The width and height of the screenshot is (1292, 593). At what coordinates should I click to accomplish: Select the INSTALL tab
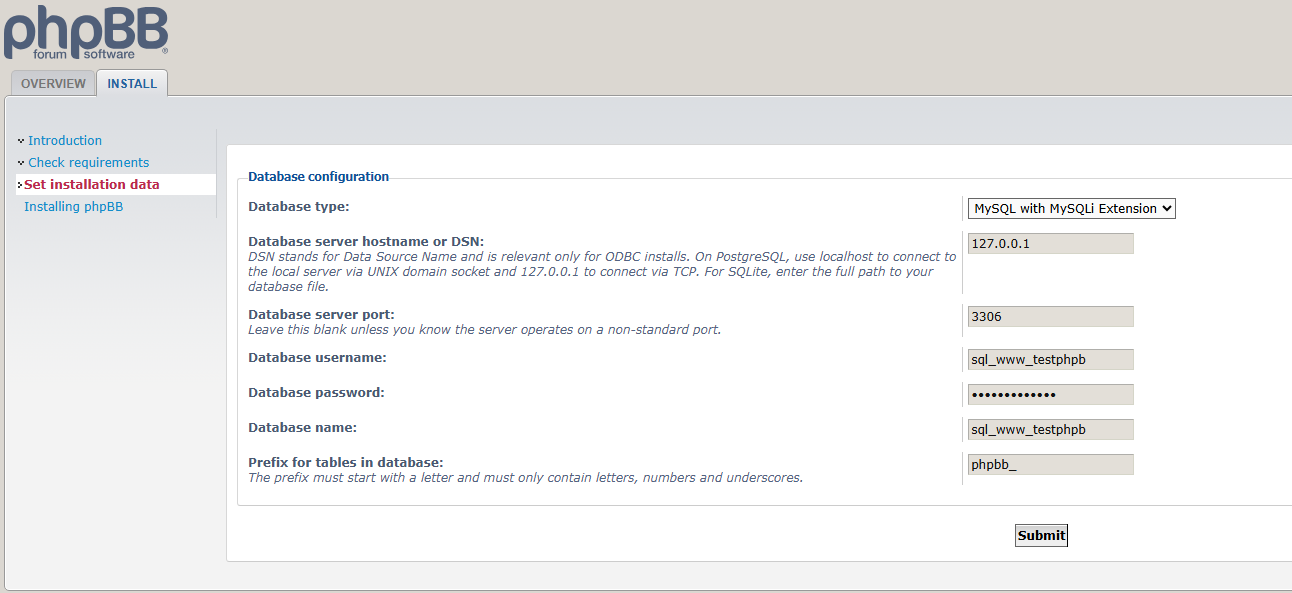point(132,84)
